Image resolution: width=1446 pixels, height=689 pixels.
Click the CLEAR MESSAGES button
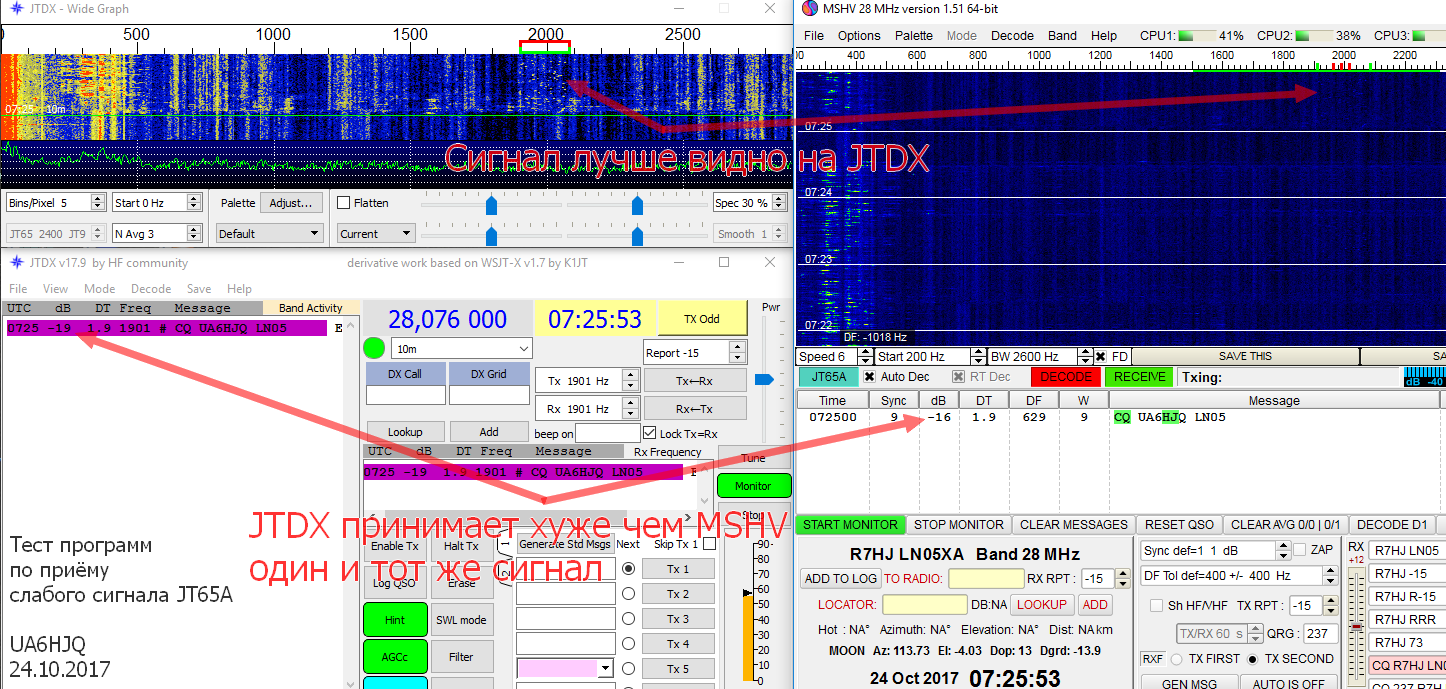point(1073,525)
